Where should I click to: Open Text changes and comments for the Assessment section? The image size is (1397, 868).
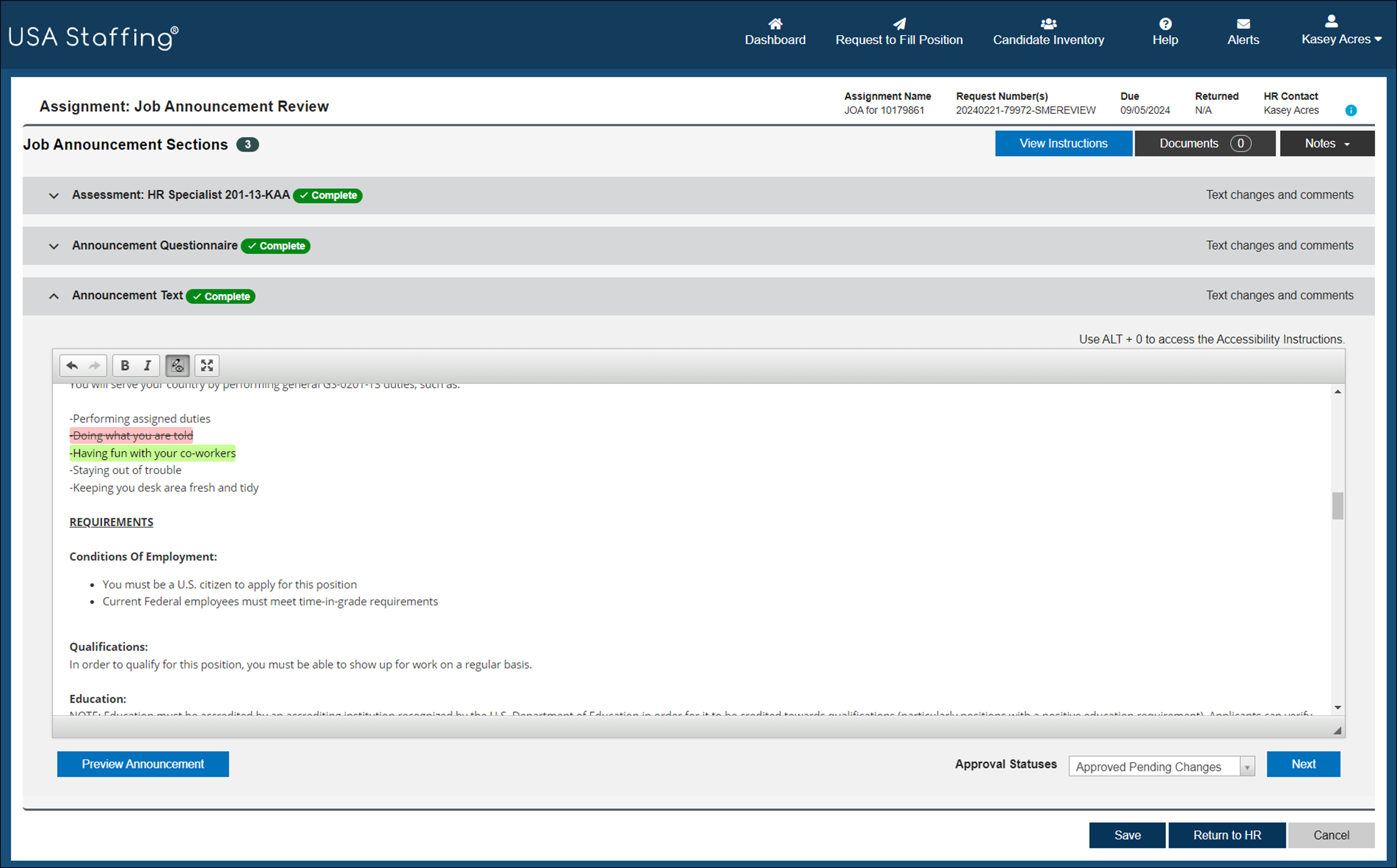click(1279, 194)
